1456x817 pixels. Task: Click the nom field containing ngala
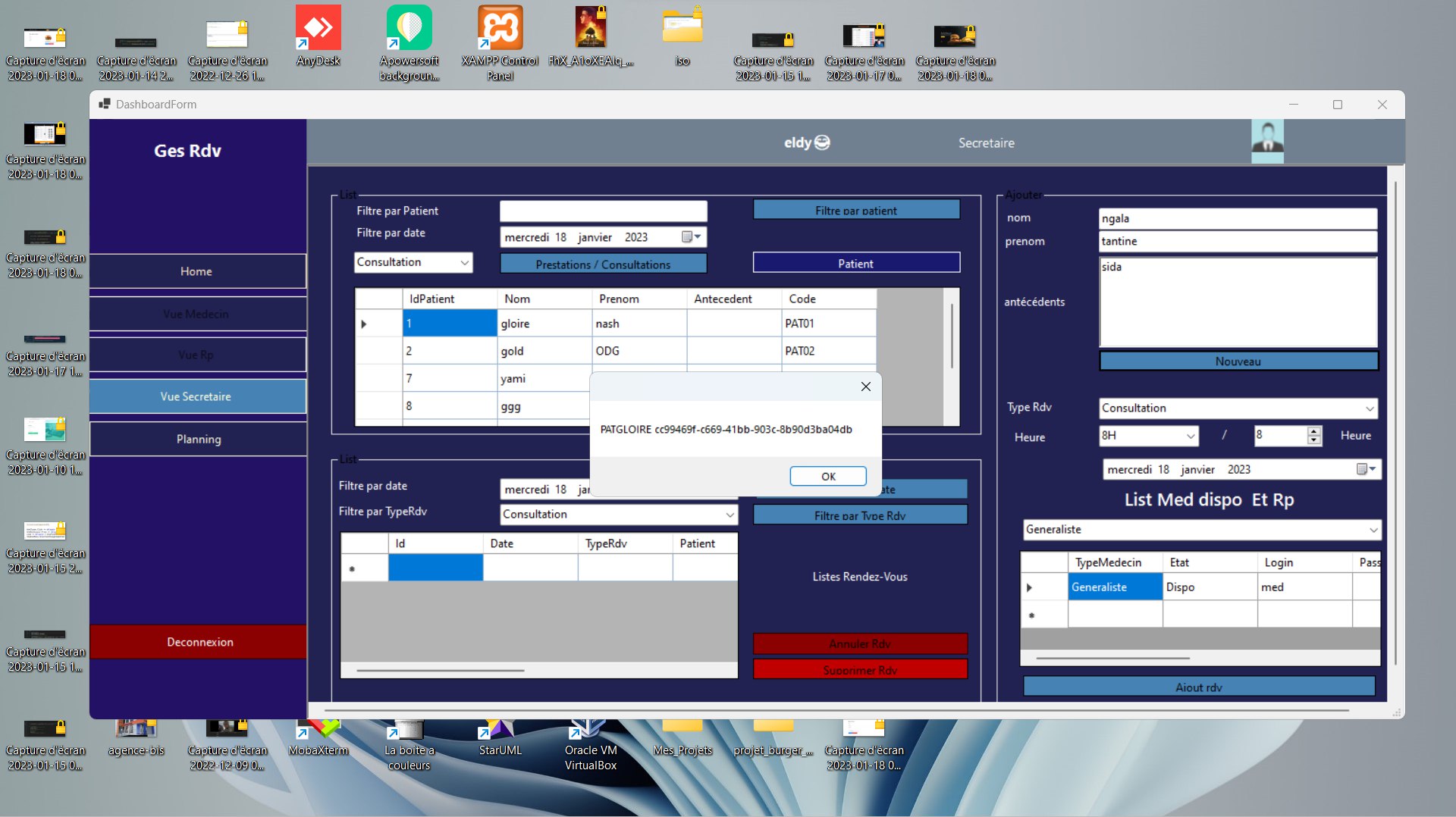coord(1238,218)
